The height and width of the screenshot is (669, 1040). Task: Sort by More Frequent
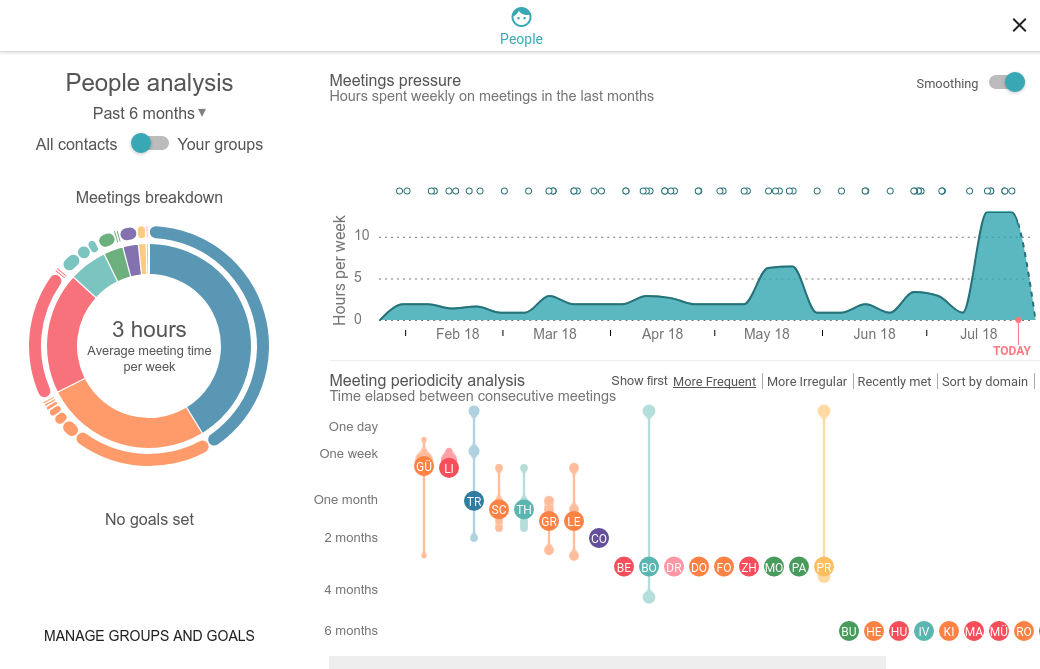pos(714,381)
